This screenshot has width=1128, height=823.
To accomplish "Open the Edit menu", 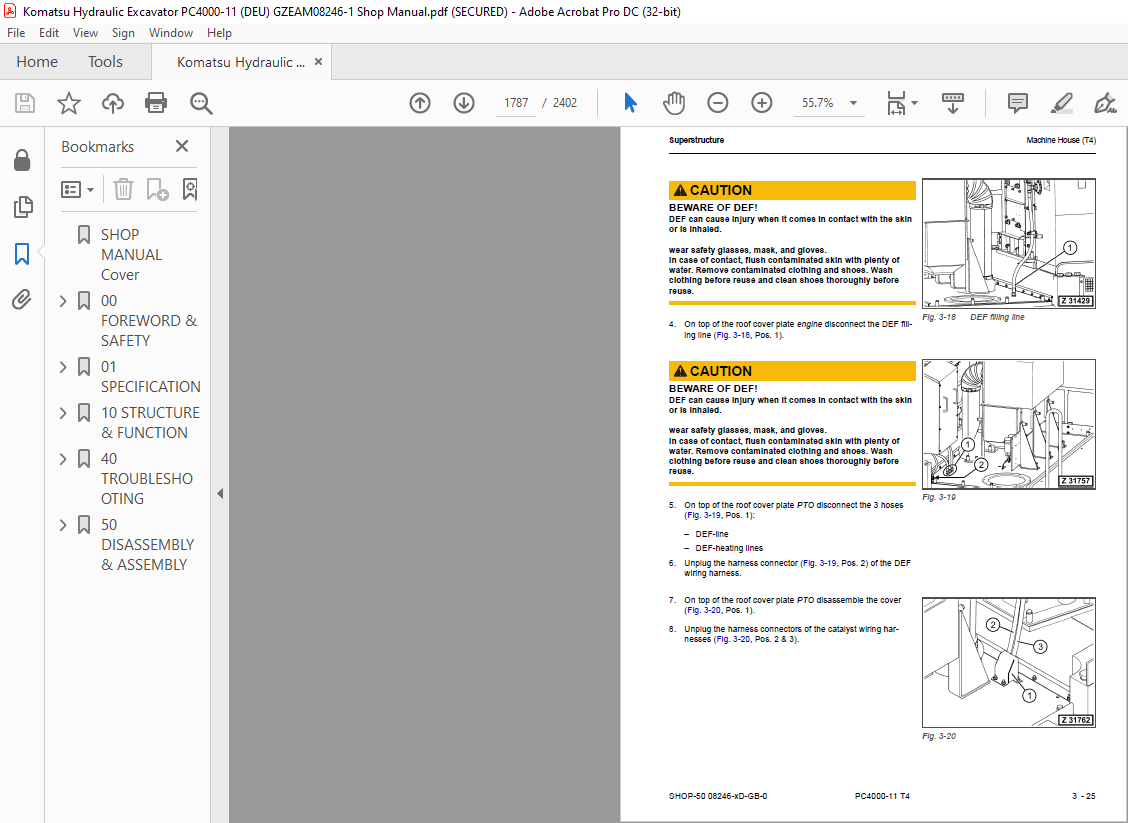I will coord(49,32).
